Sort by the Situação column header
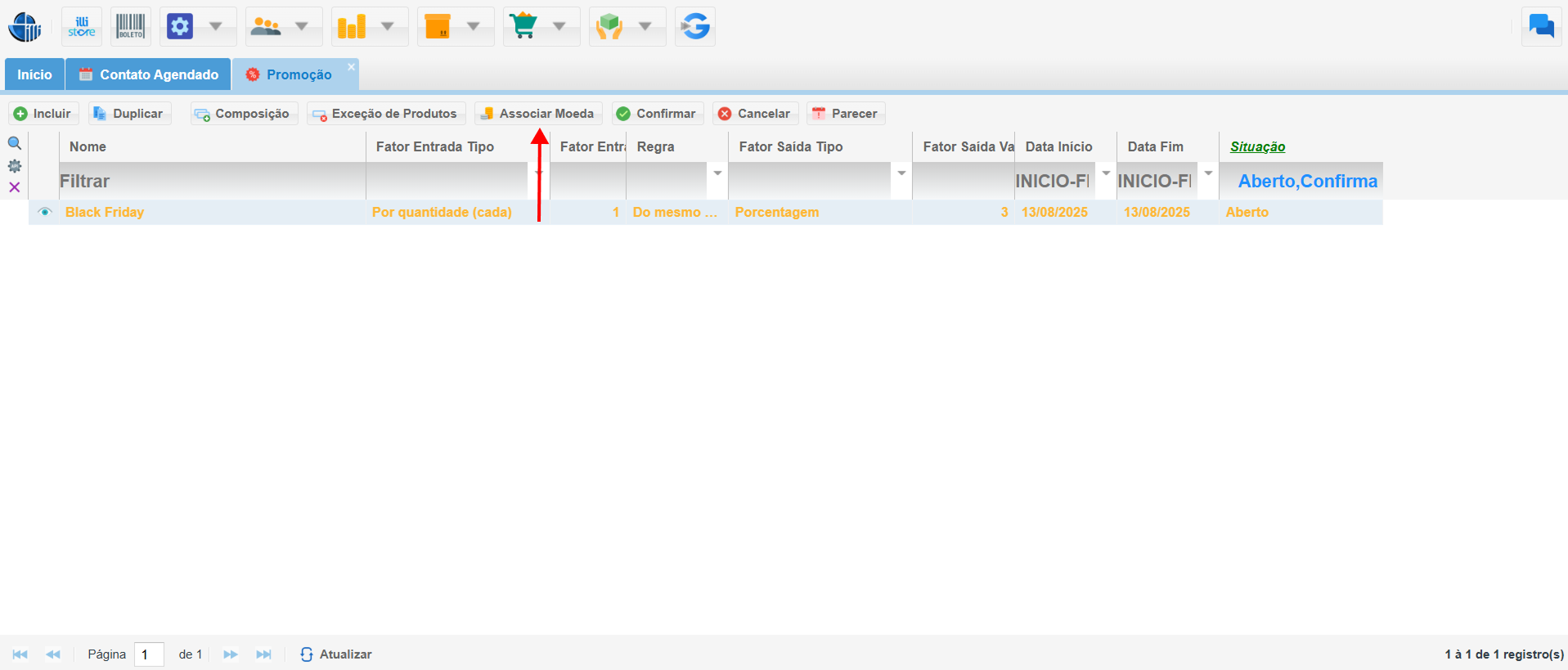This screenshot has width=1568, height=670. tap(1257, 146)
